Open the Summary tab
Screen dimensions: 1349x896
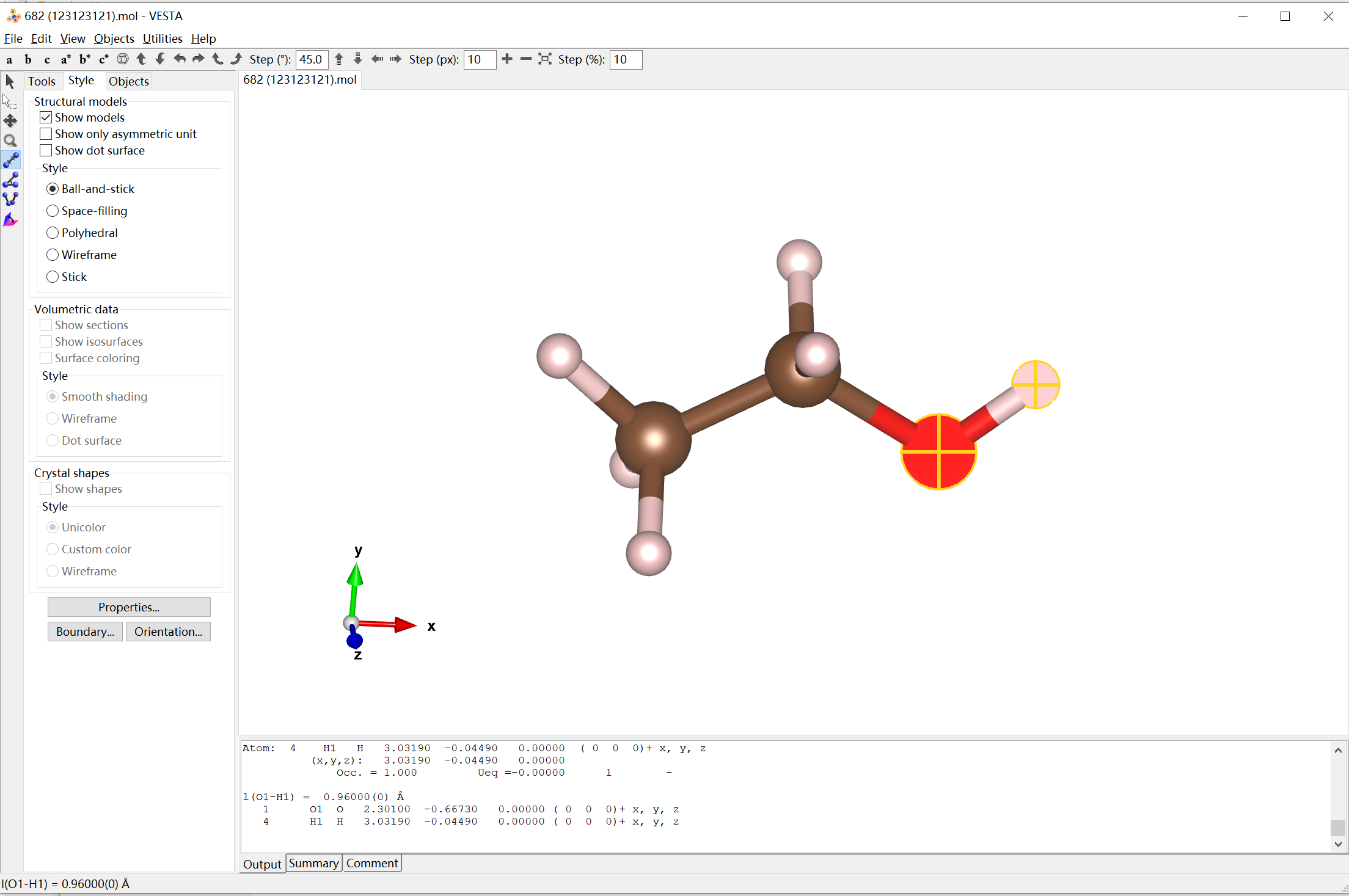tap(313, 863)
